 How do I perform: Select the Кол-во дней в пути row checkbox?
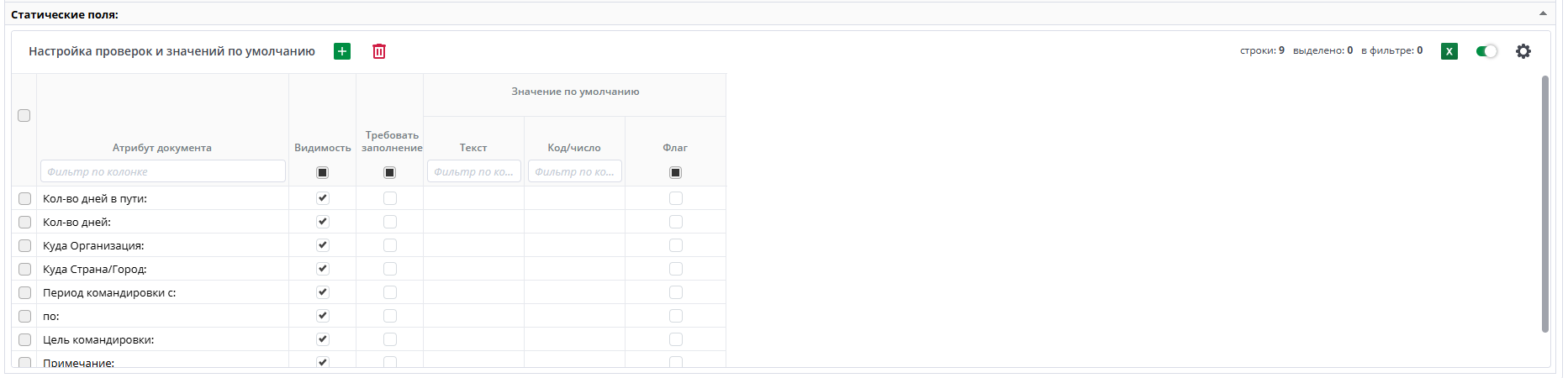click(x=24, y=199)
